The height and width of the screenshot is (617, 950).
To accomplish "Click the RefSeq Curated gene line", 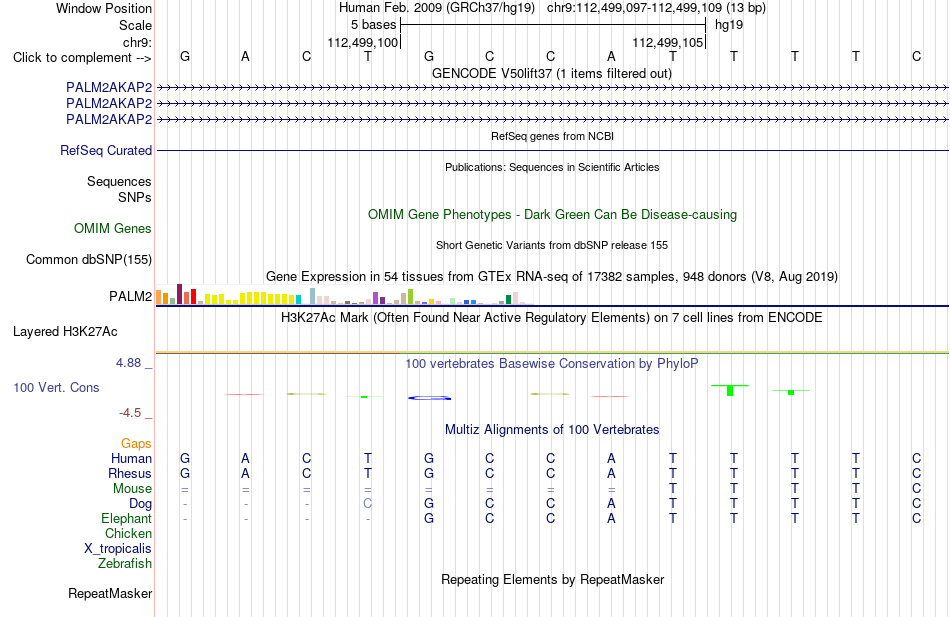I will (552, 150).
